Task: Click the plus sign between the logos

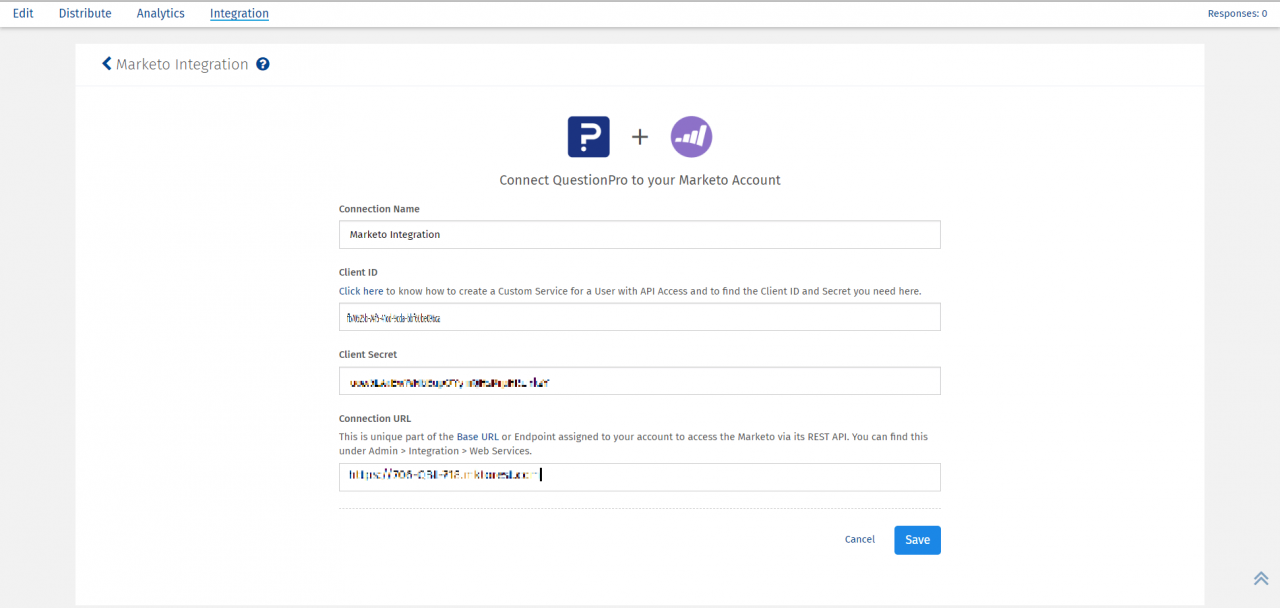Action: [639, 137]
